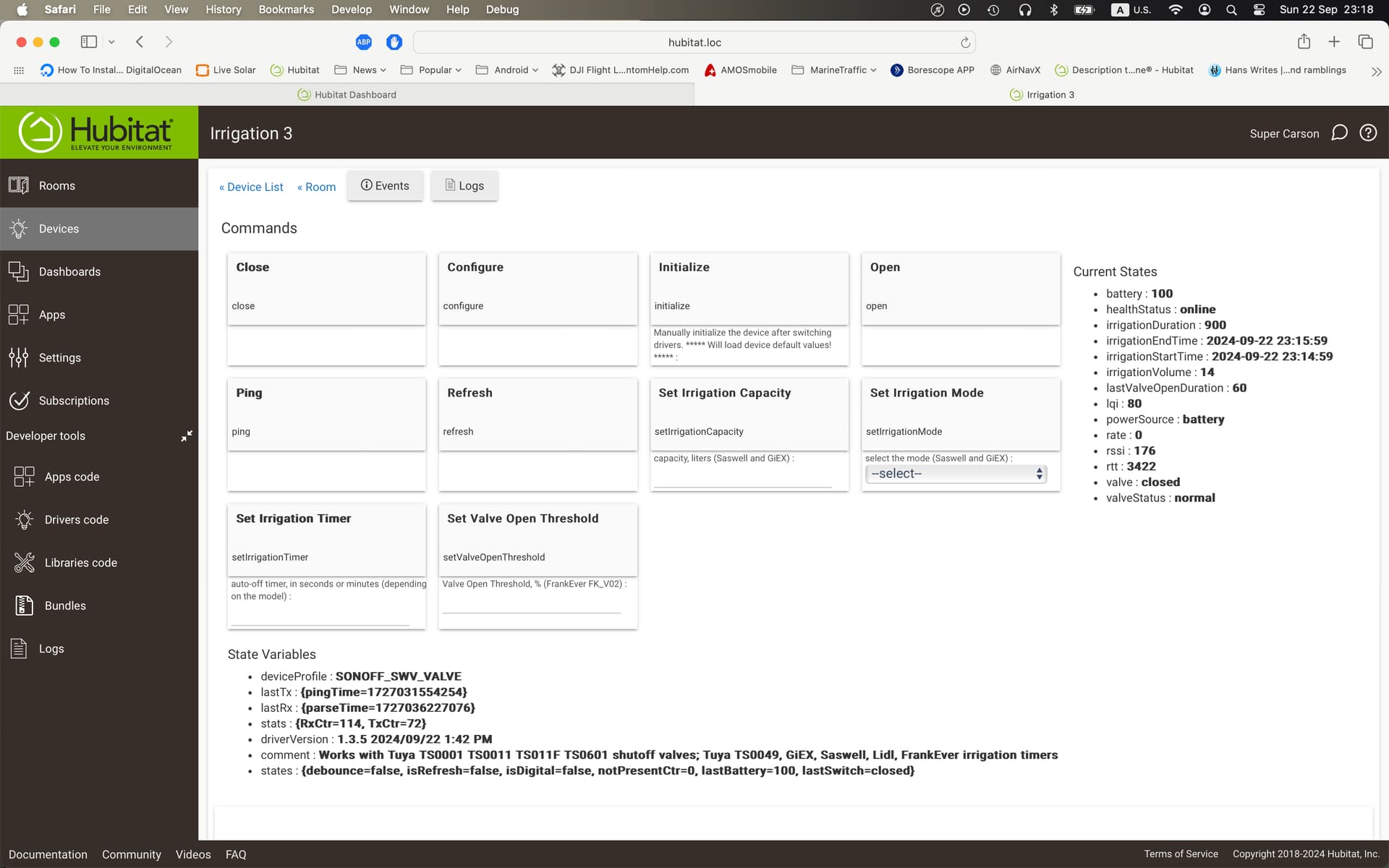This screenshot has height=868, width=1389.
Task: Open Rooms in Hubitat sidebar
Action: pyautogui.click(x=99, y=186)
